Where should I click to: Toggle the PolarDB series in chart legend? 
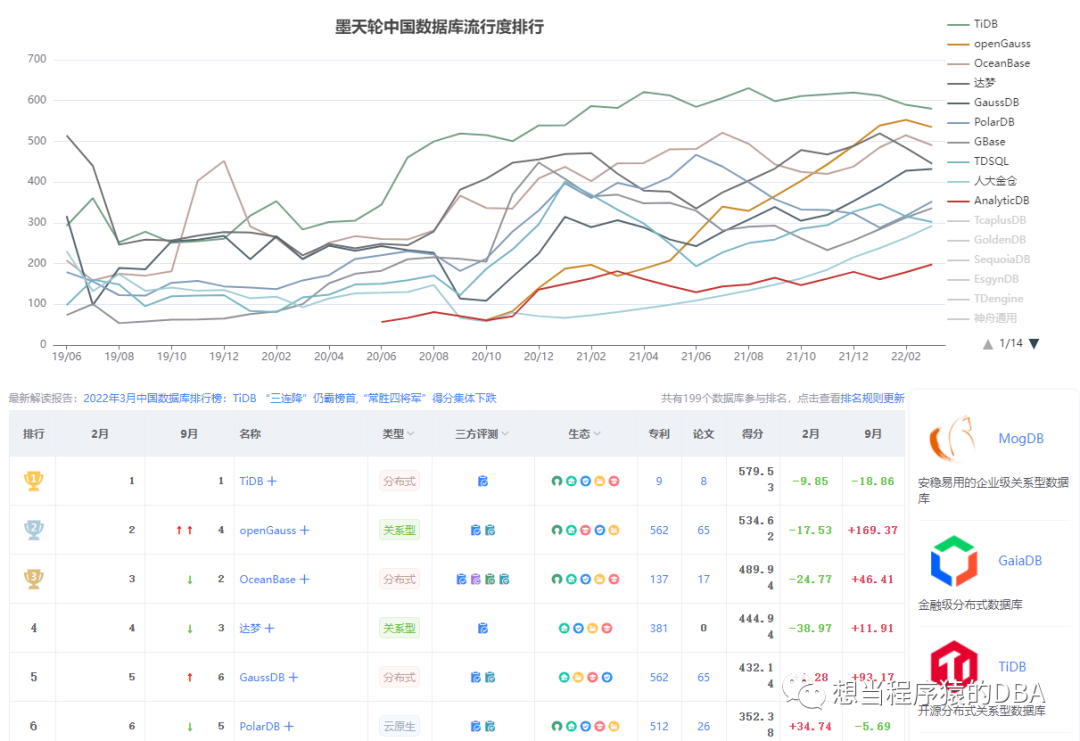981,122
